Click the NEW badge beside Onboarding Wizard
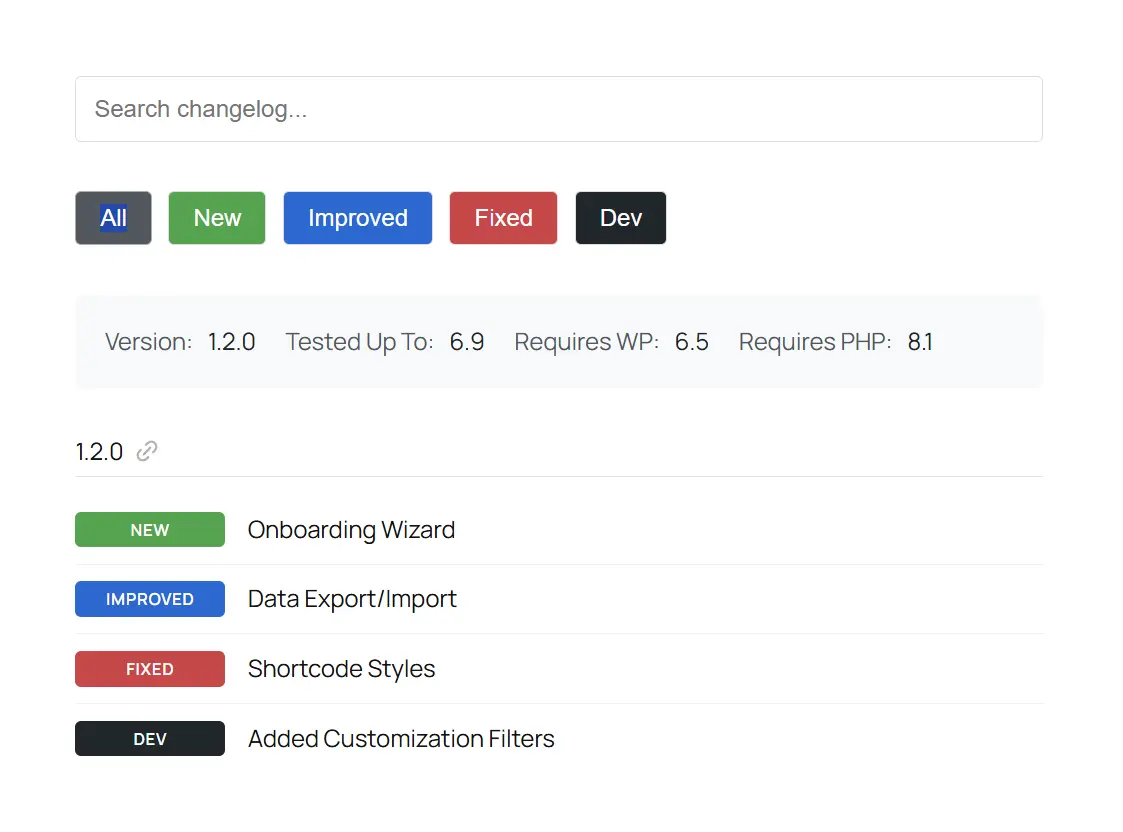The image size is (1123, 832). 149,529
